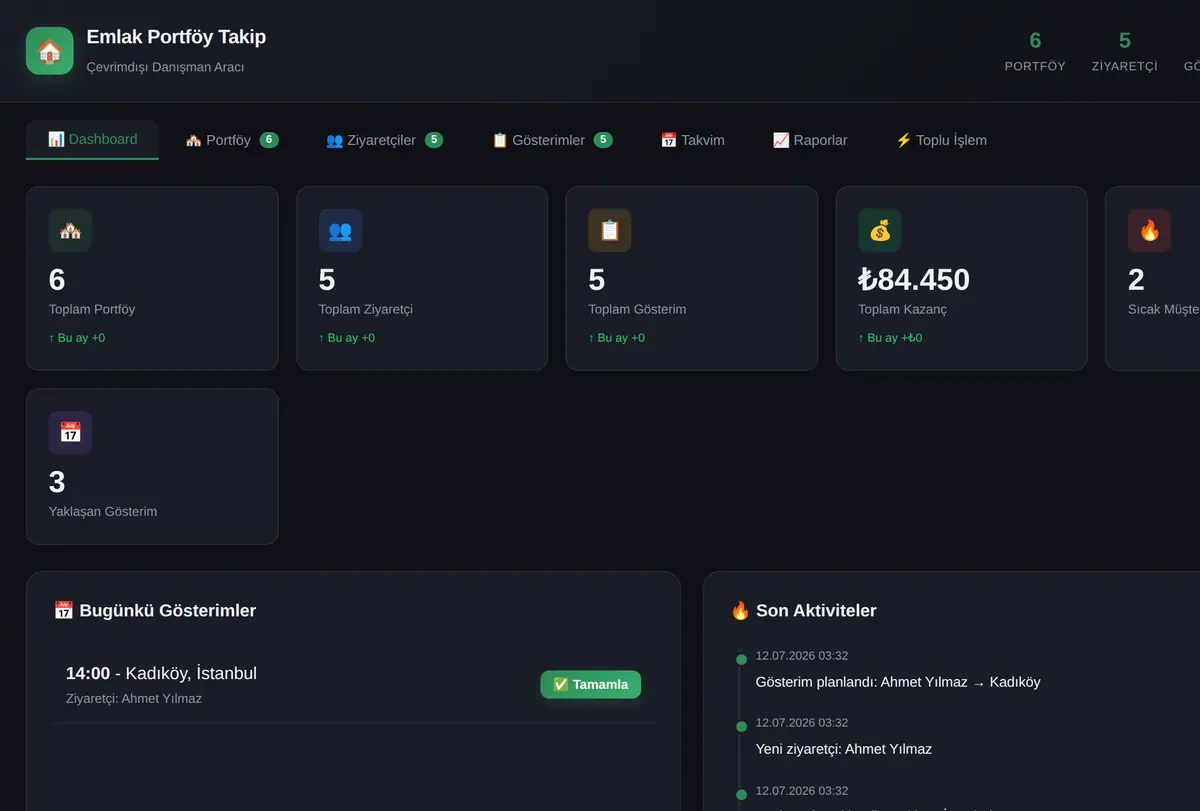Go to the Gösterimler tab
1200x811 pixels.
tap(552, 140)
